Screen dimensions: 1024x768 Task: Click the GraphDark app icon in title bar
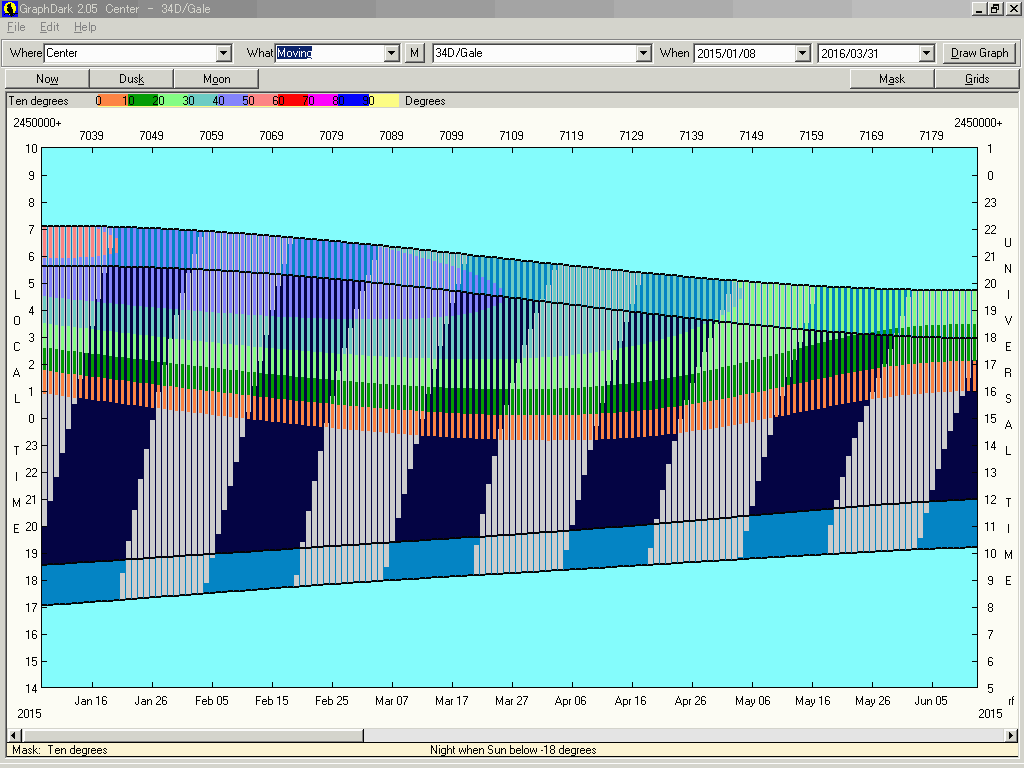tap(9, 9)
